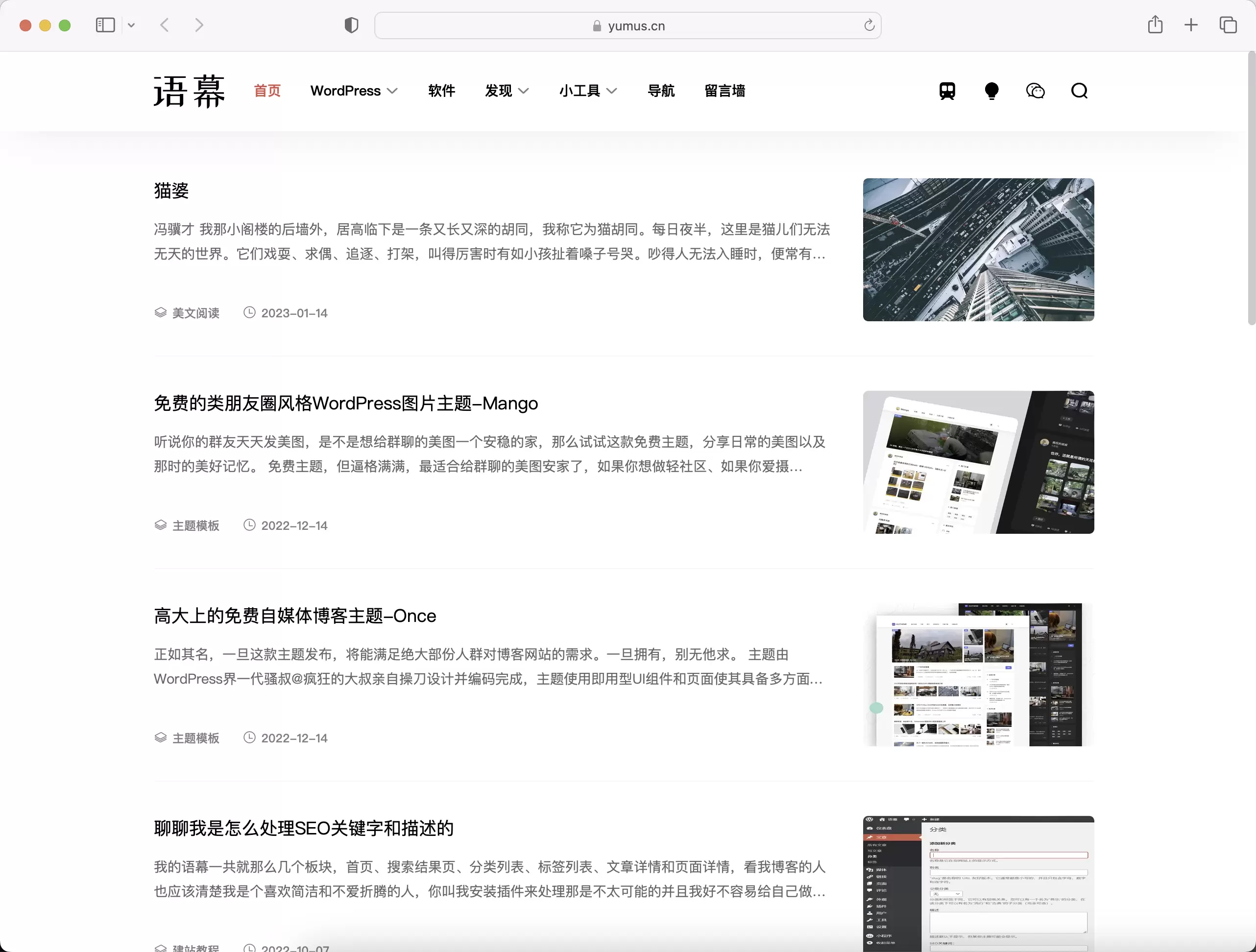The image size is (1256, 952).
Task: Open privacy report shield icon
Action: tap(352, 25)
